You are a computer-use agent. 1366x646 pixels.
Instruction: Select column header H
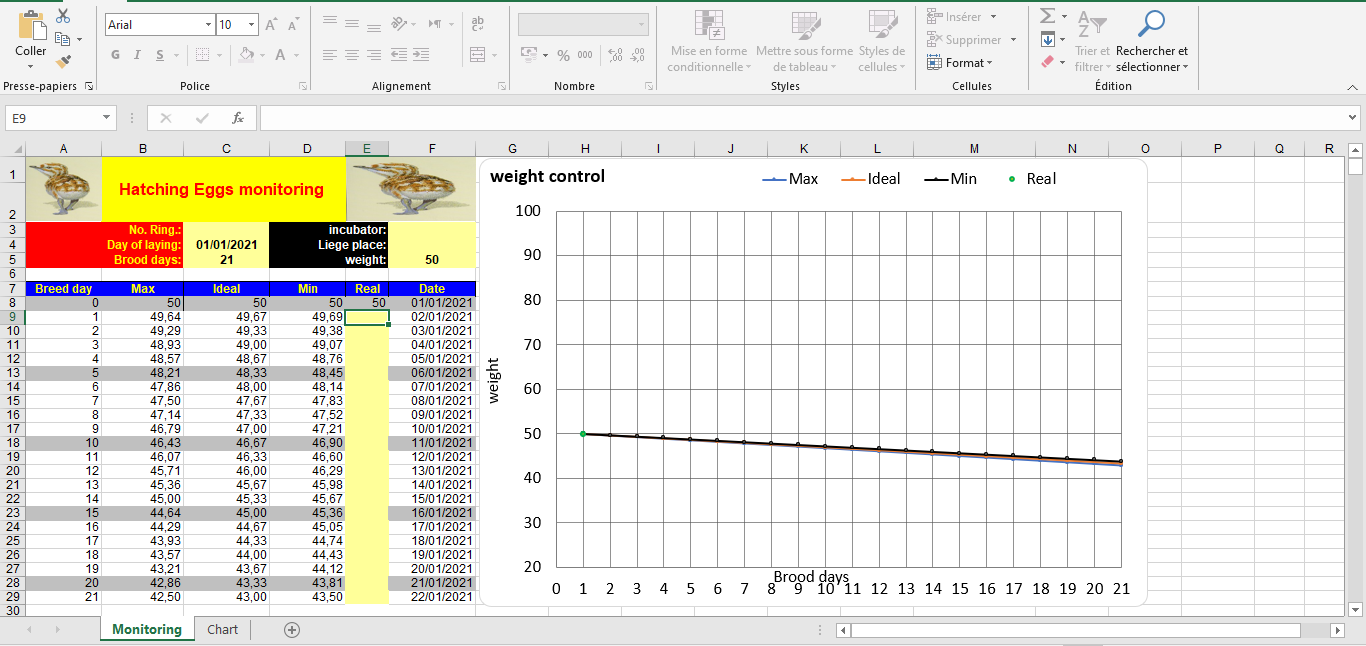tap(585, 149)
